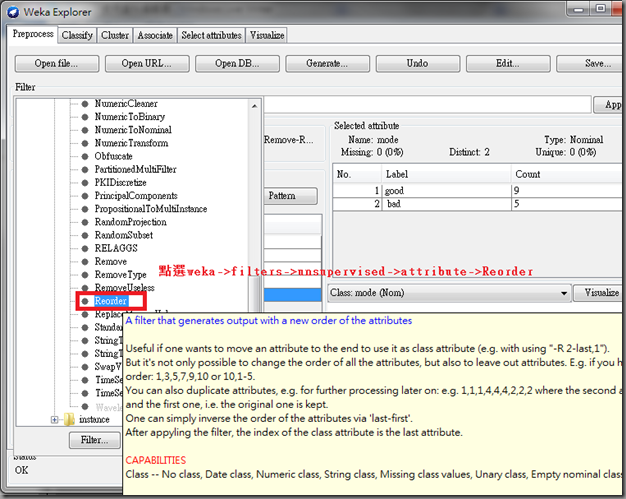Click the Count column header

tap(566, 174)
